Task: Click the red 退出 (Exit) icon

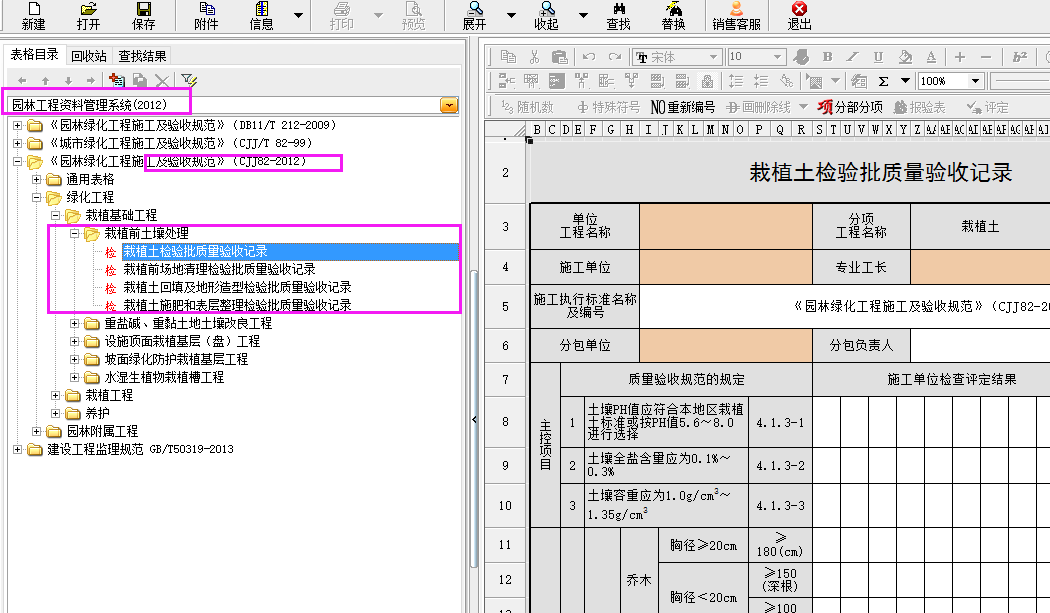Action: coord(799,15)
